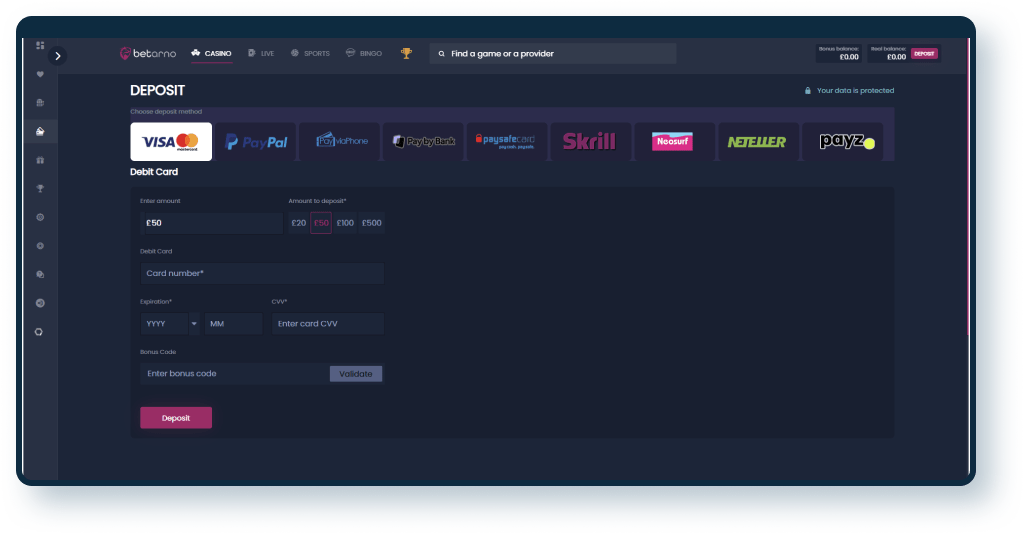The image size is (1024, 534).
Task: Click the pink Deposit submit button
Action: click(x=176, y=418)
